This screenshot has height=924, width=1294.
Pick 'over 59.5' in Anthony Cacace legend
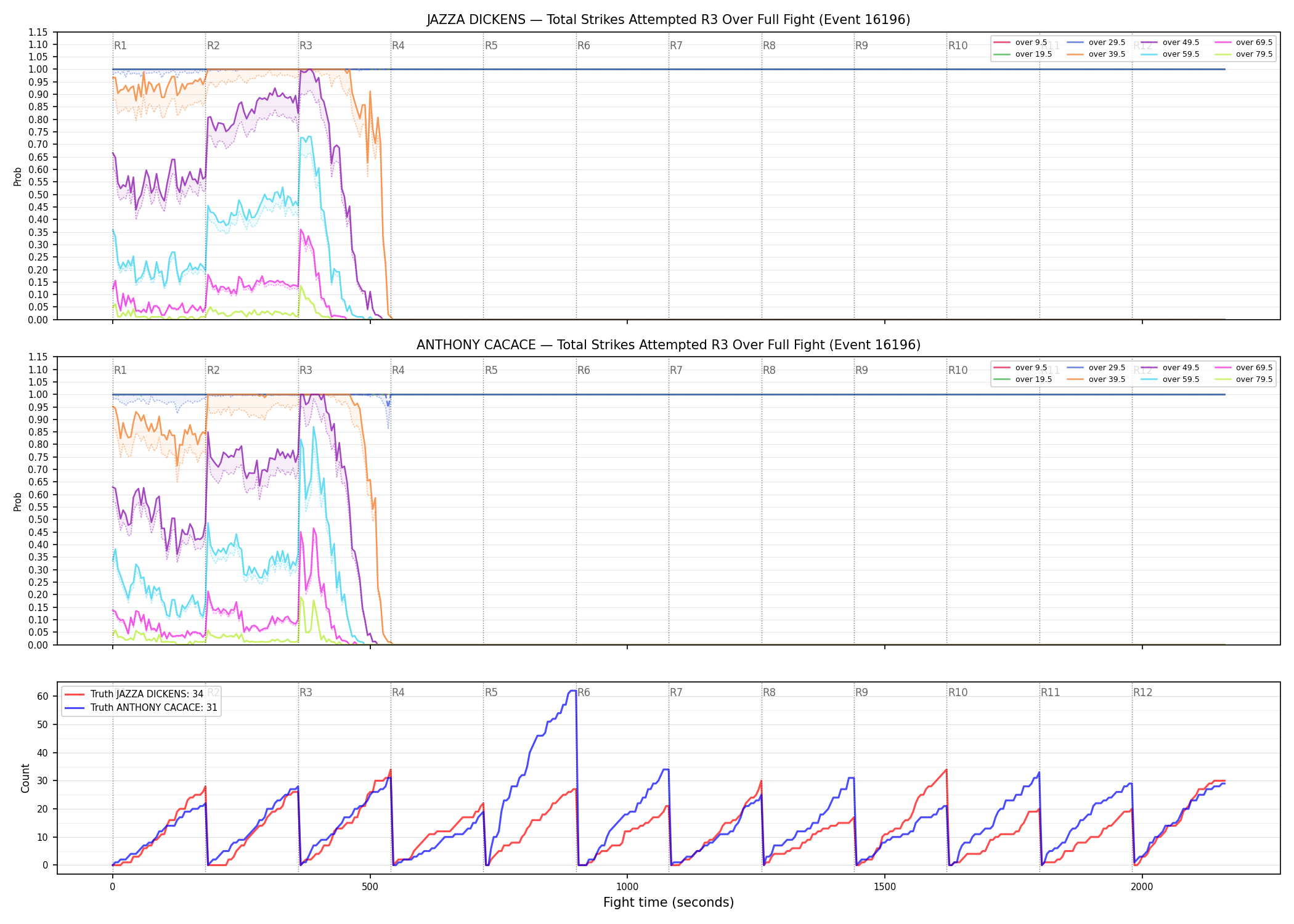(x=1181, y=379)
